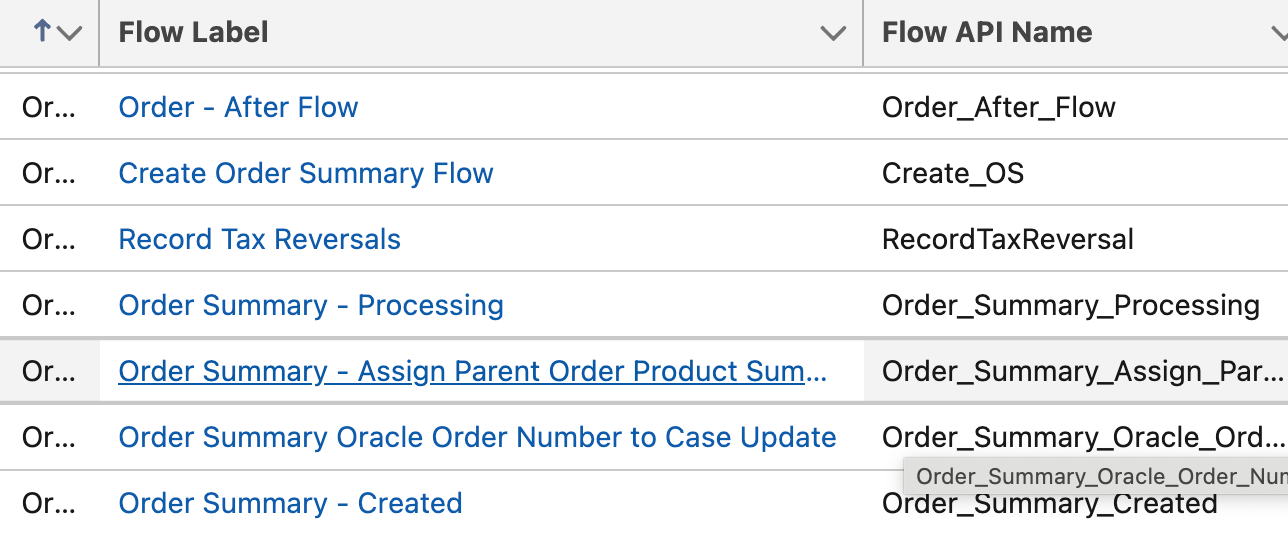Click the truncated first-column cell in the Record Tax Reversals row
The width and height of the screenshot is (1288, 534).
coord(48,239)
